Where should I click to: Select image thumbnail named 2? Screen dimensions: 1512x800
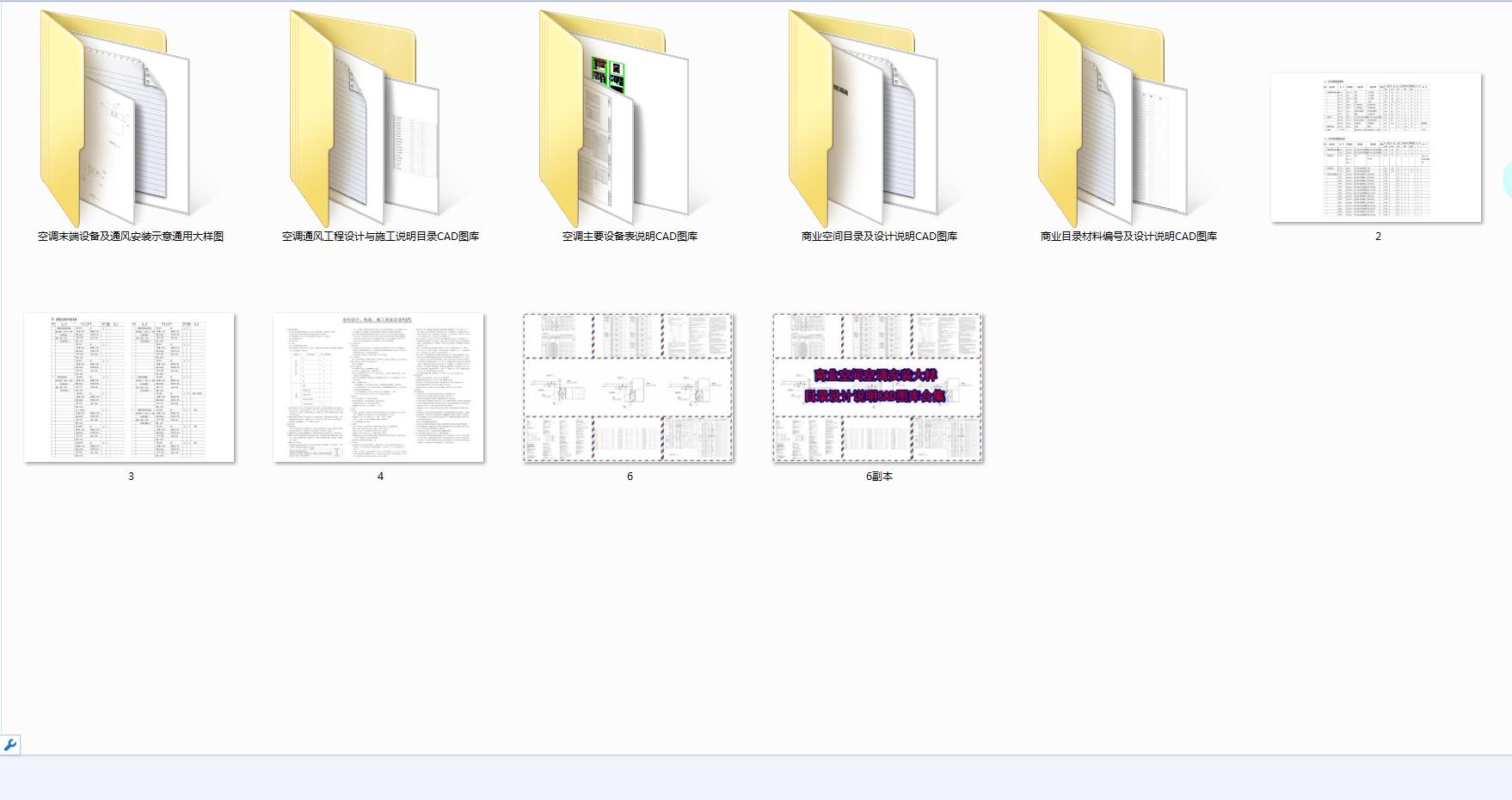coord(1376,147)
